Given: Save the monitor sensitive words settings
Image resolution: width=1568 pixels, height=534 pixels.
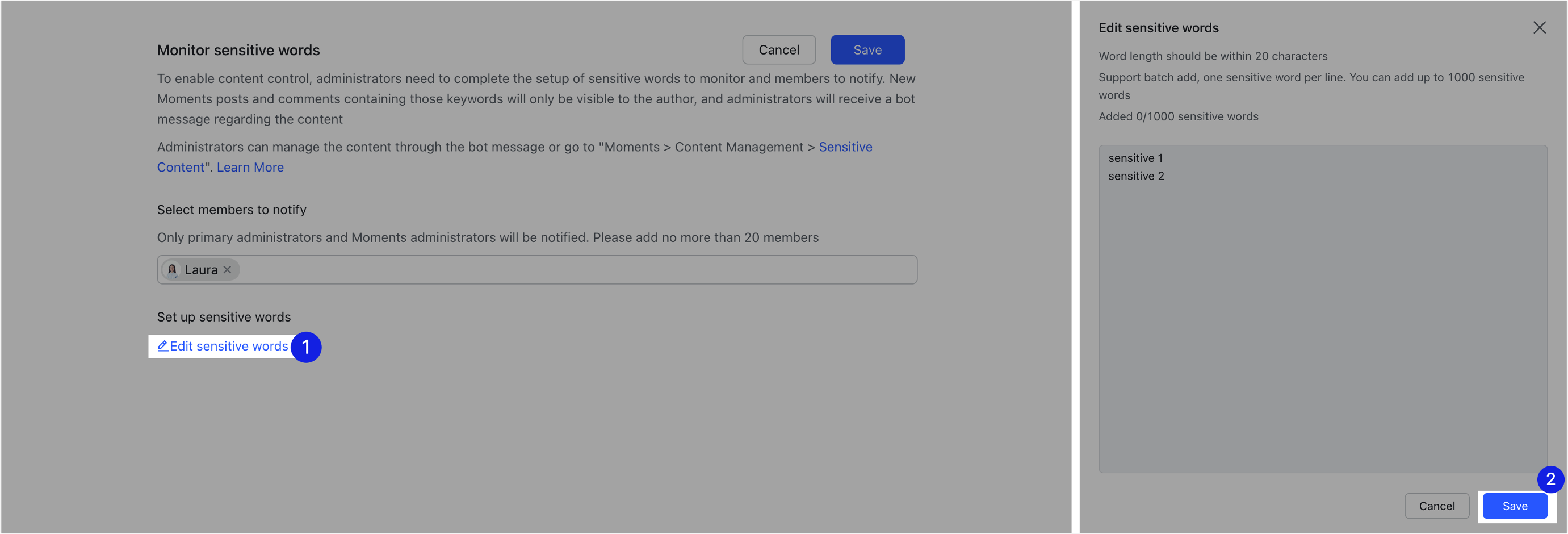Looking at the screenshot, I should click(x=867, y=49).
